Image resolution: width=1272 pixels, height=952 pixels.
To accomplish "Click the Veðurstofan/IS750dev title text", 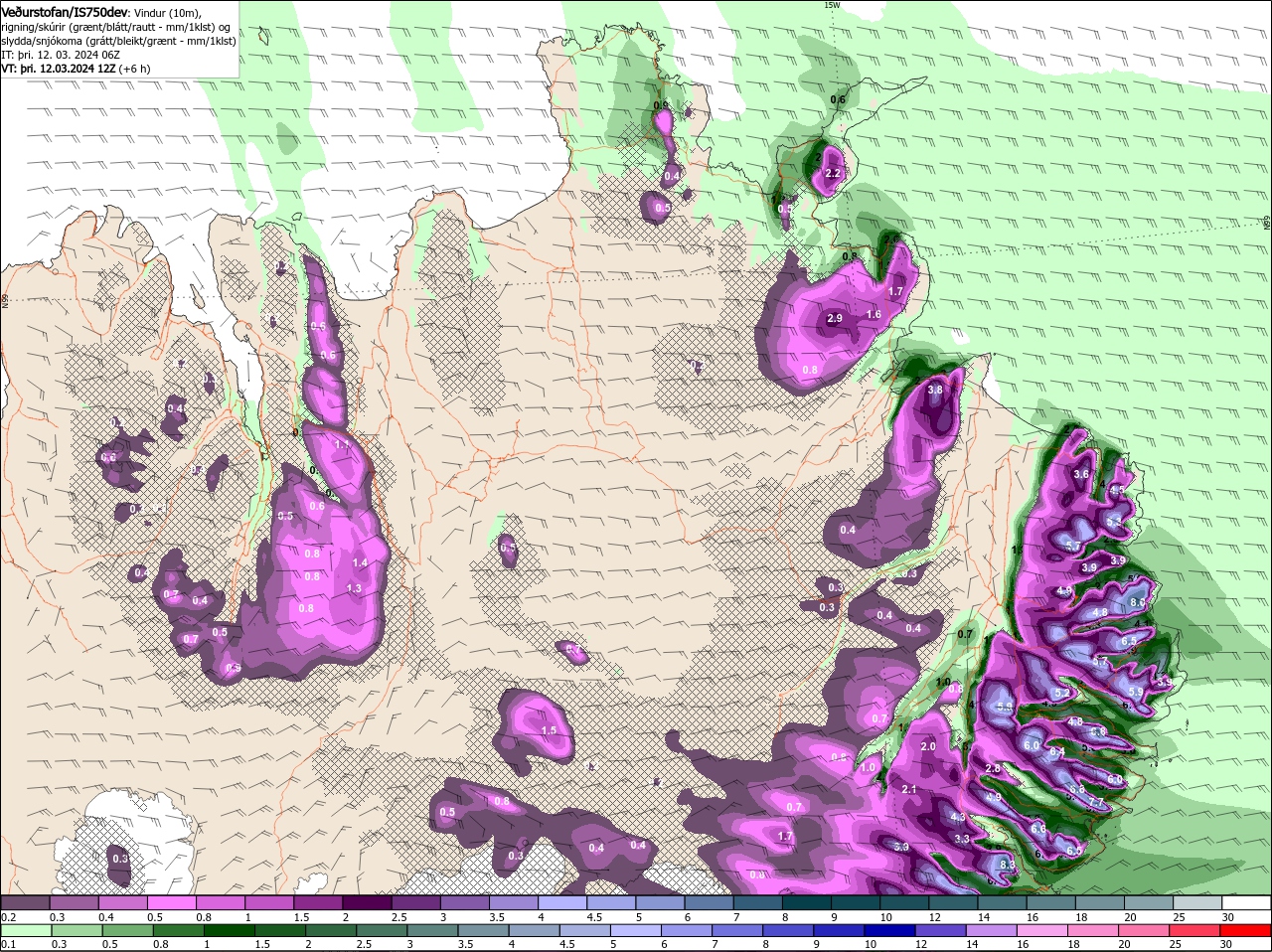I will coord(65,12).
